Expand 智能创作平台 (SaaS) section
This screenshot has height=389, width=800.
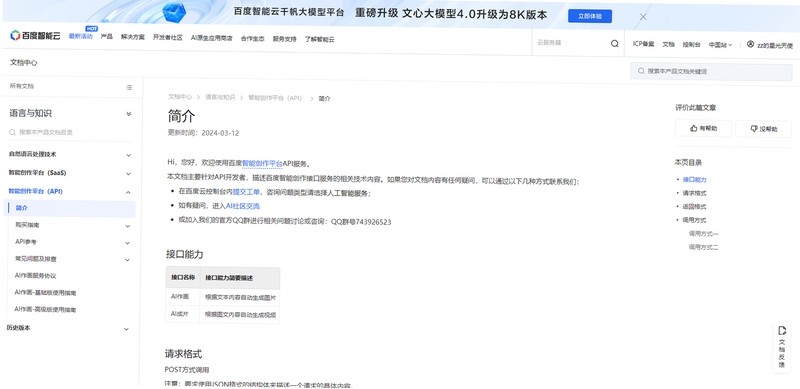(129, 174)
